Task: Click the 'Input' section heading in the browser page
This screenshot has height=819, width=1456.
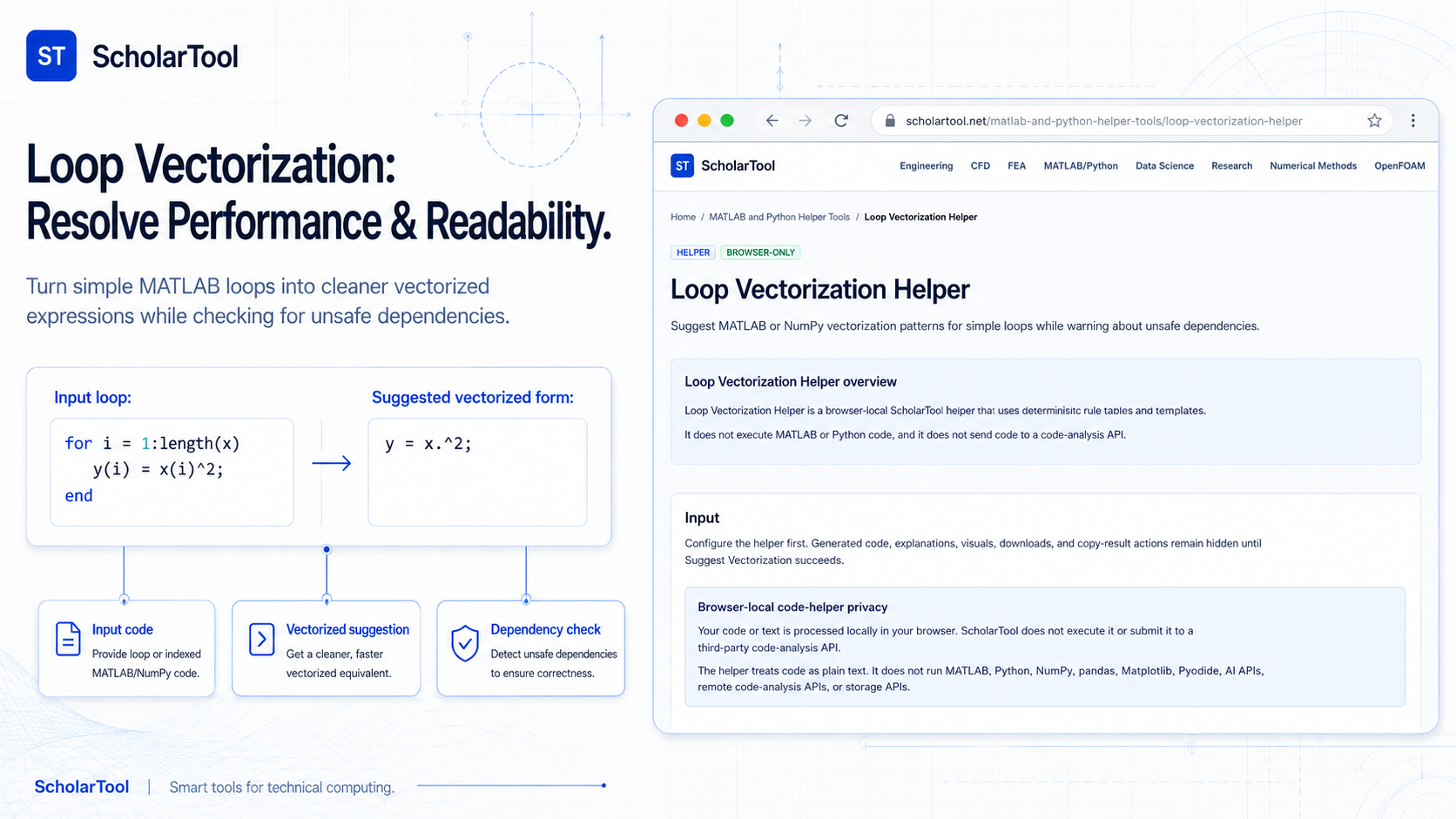Action: (702, 518)
